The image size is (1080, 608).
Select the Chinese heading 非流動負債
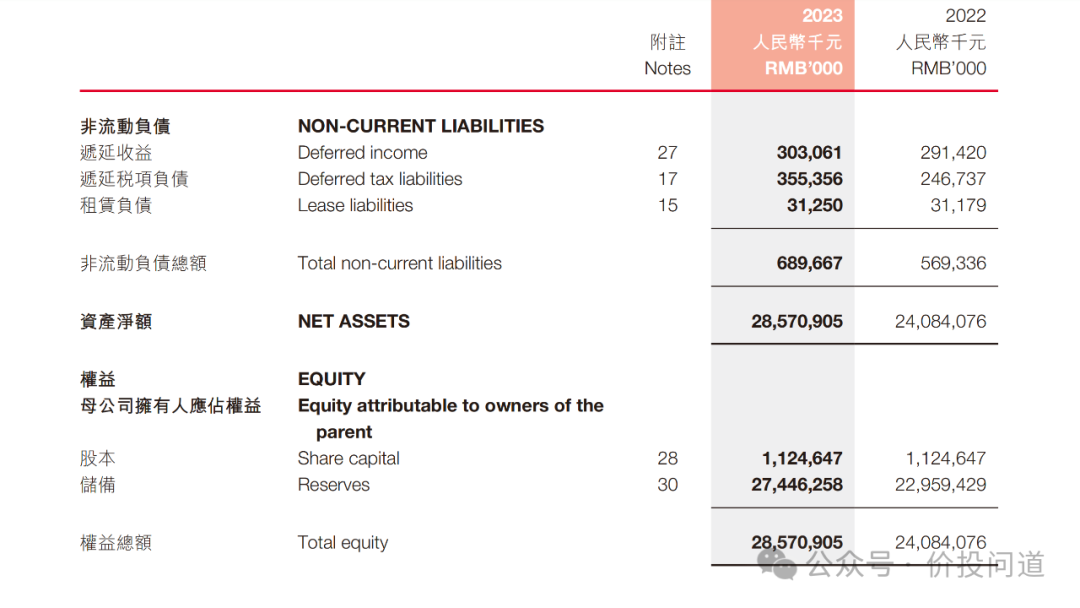125,126
